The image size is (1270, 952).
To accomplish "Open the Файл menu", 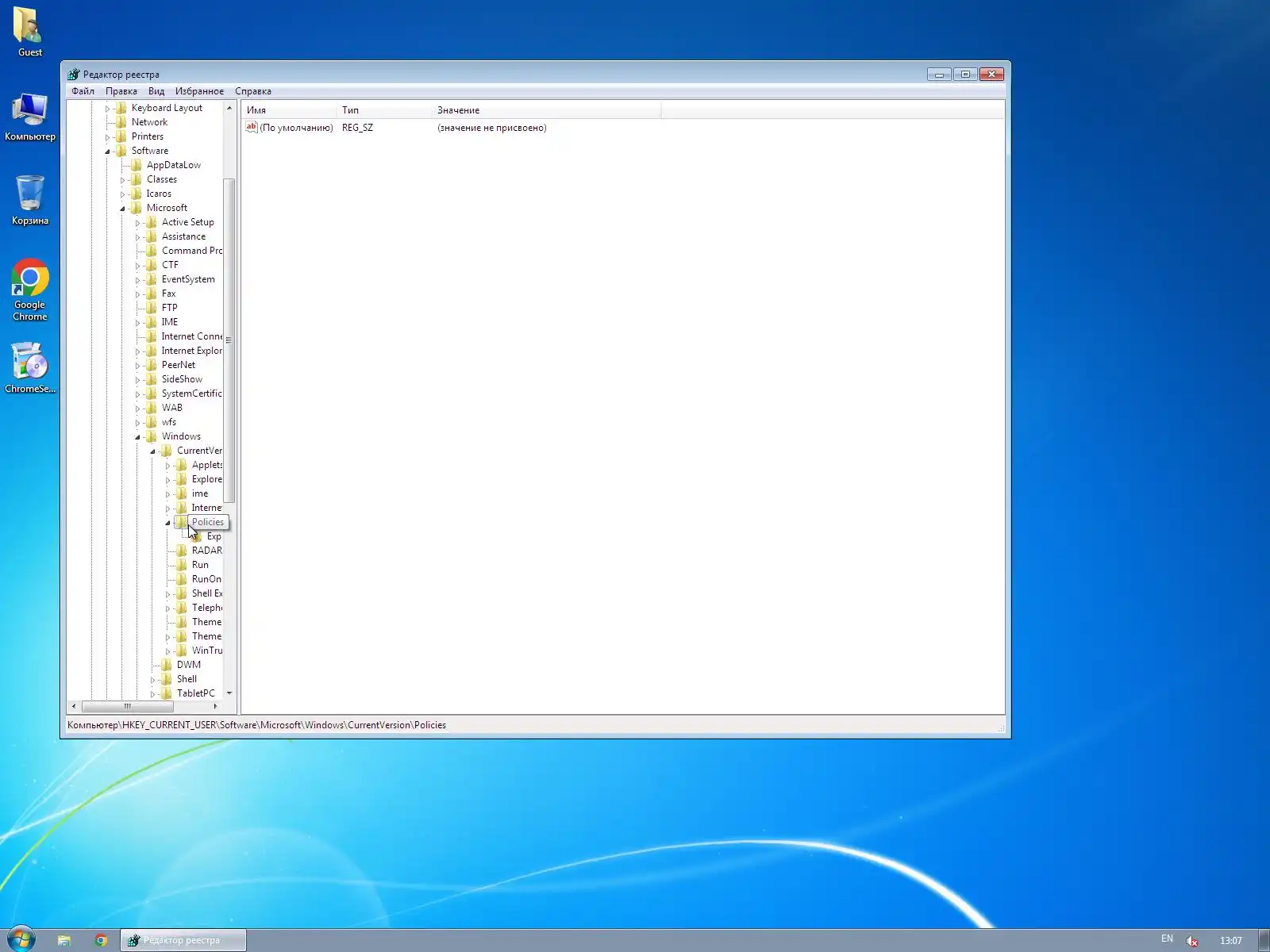I will [83, 91].
